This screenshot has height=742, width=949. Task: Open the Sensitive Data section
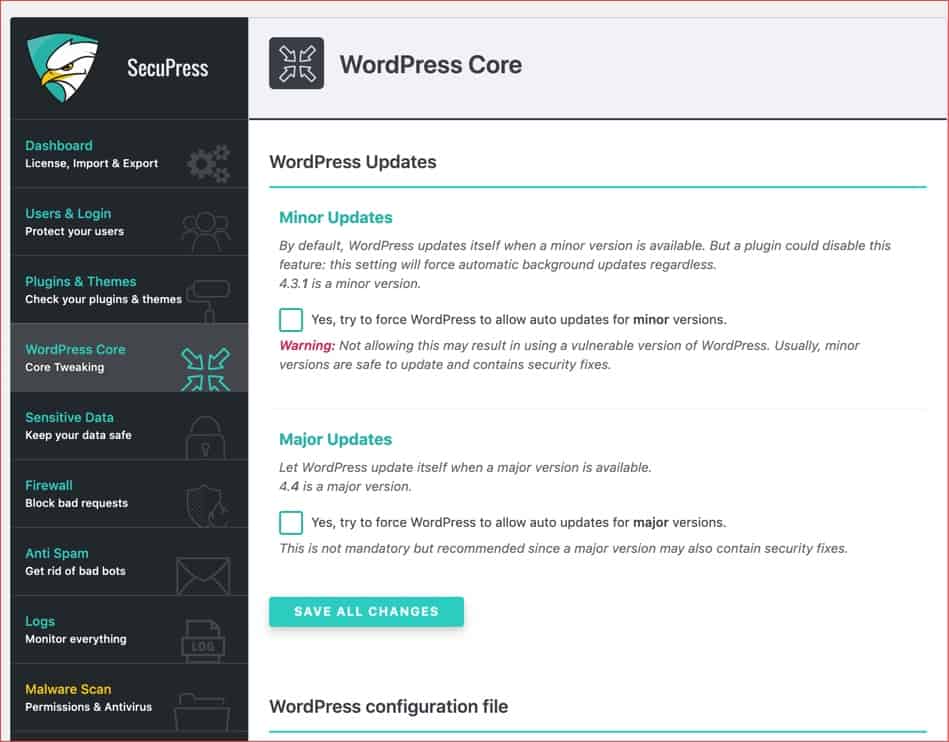129,425
